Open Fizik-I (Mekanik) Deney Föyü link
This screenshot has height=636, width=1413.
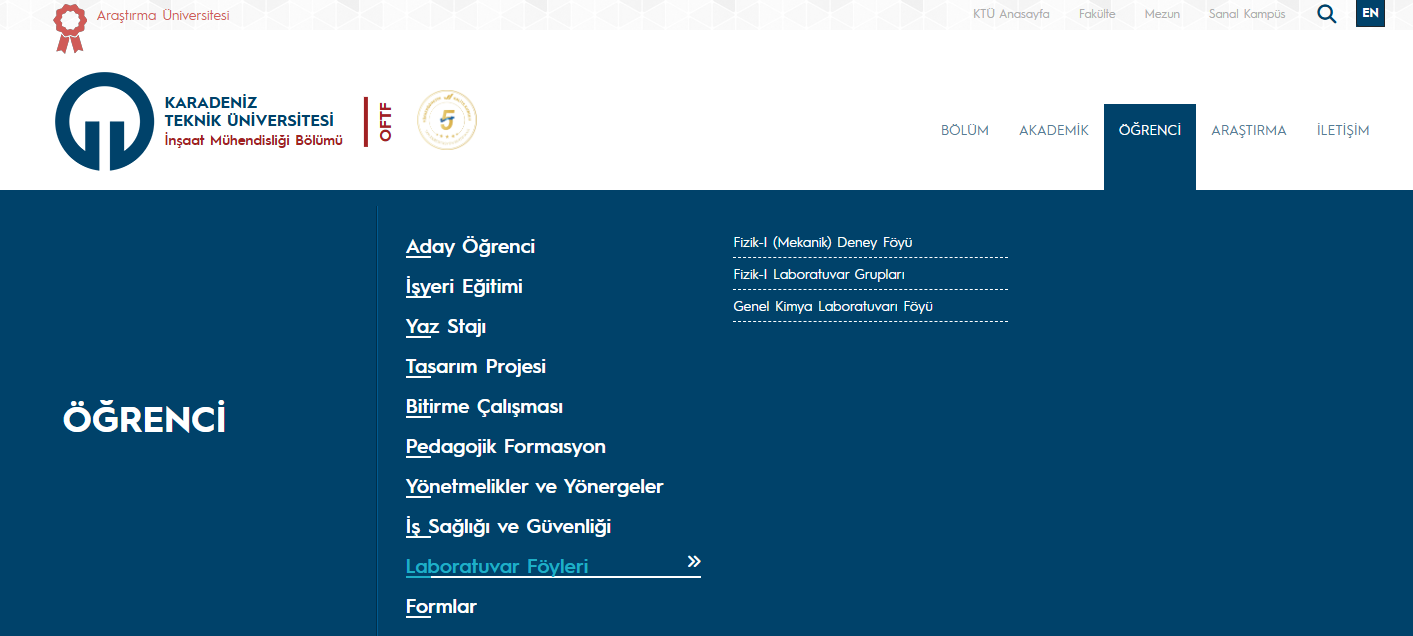[823, 242]
